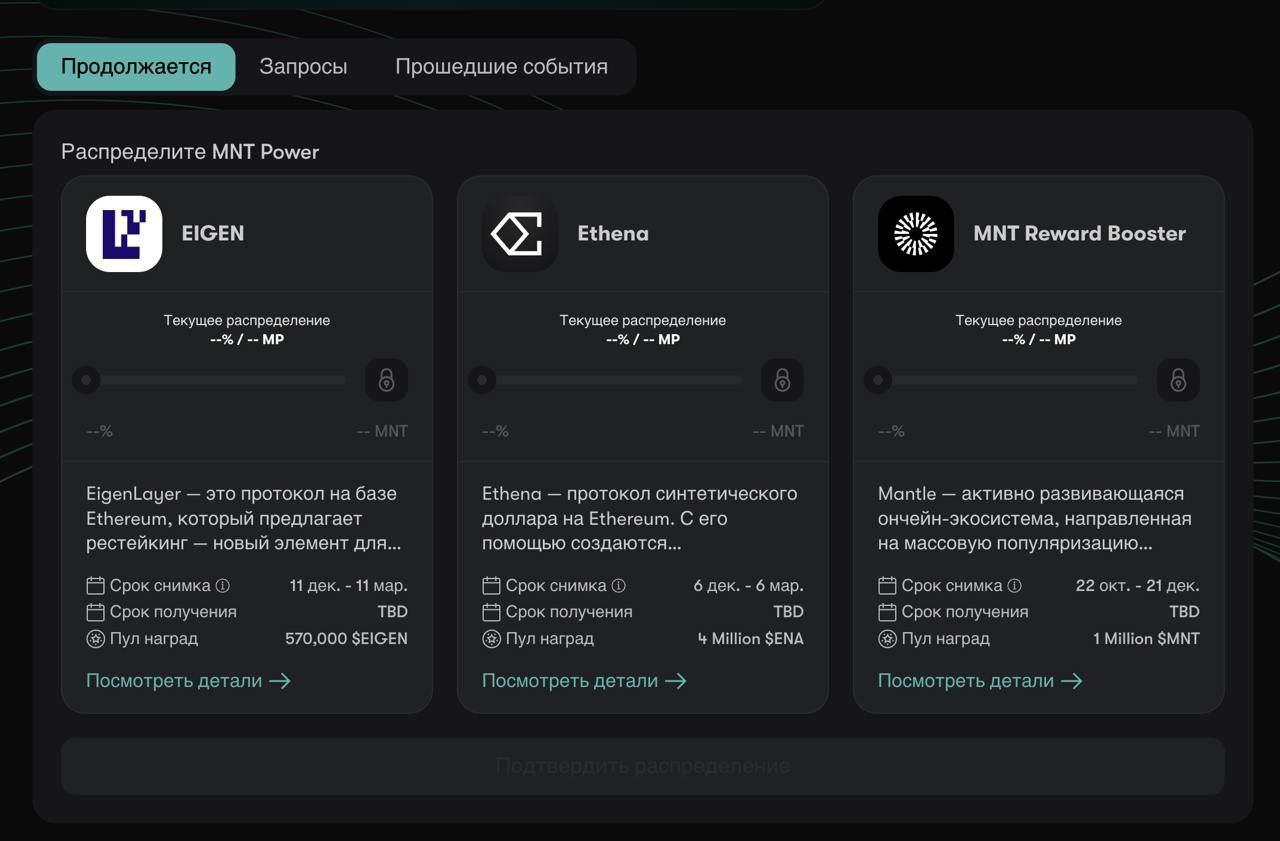Click arrow after MNT Booster Посмотреть детали
Viewport: 1280px width, 841px height.
[x=1072, y=681]
